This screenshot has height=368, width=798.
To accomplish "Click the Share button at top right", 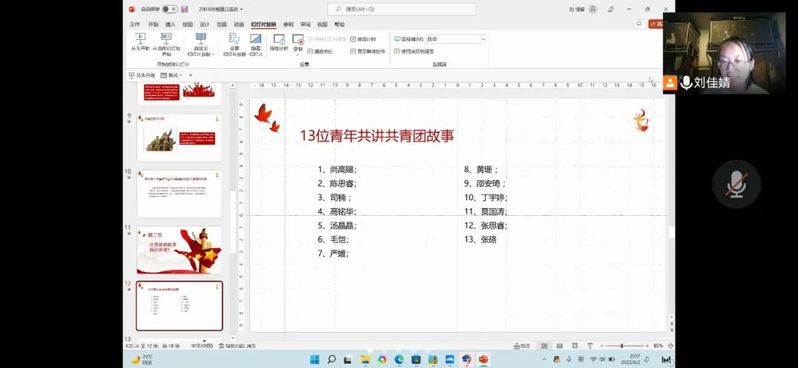I will (656, 24).
